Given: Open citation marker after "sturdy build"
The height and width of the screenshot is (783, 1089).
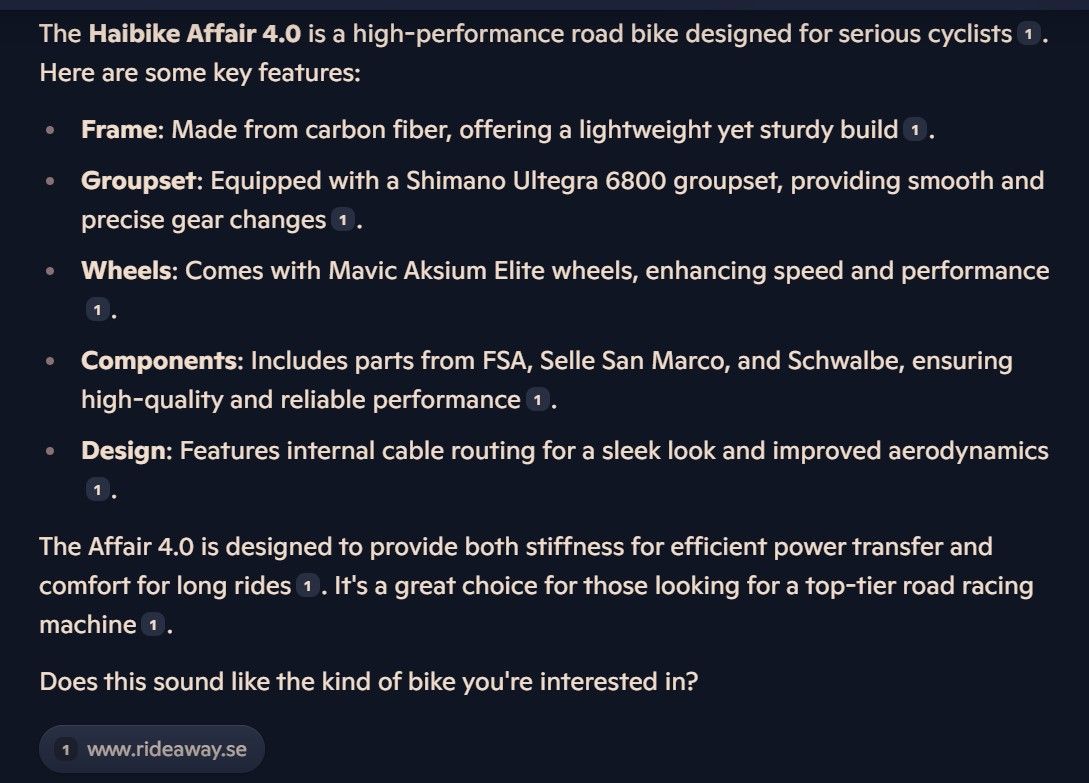Looking at the screenshot, I should 914,130.
